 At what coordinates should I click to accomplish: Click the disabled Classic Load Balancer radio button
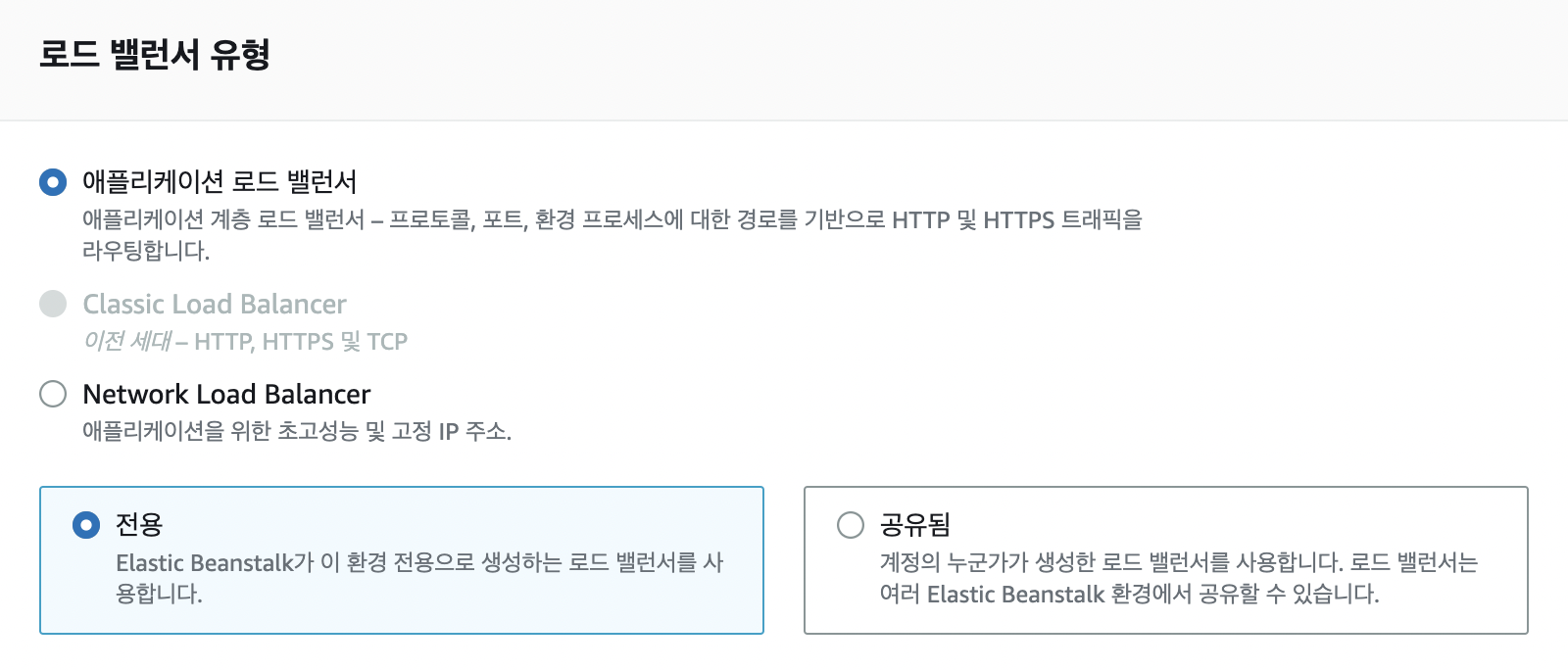point(51,305)
